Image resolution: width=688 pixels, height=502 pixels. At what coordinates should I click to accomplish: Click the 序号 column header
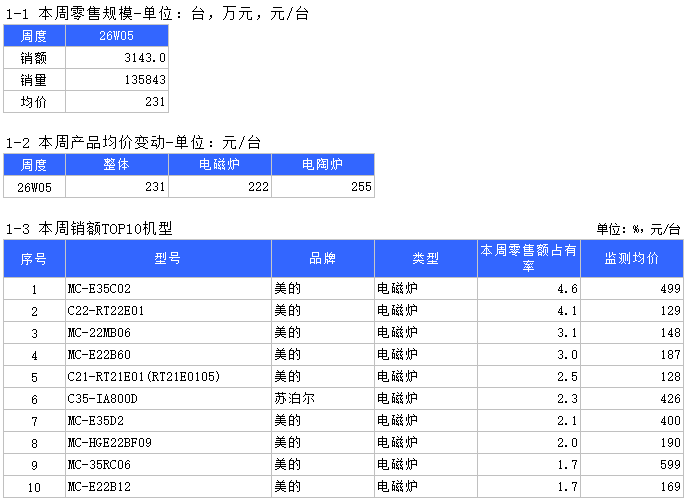click(34, 258)
